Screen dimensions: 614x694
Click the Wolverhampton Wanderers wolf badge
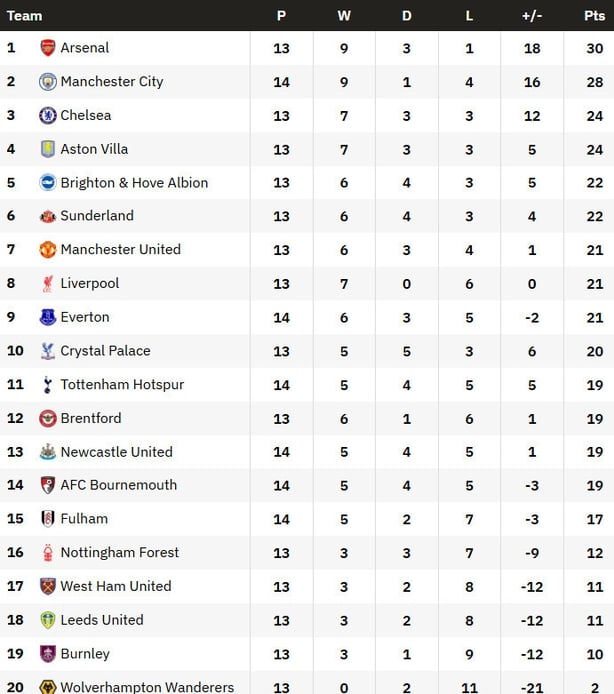[47, 687]
